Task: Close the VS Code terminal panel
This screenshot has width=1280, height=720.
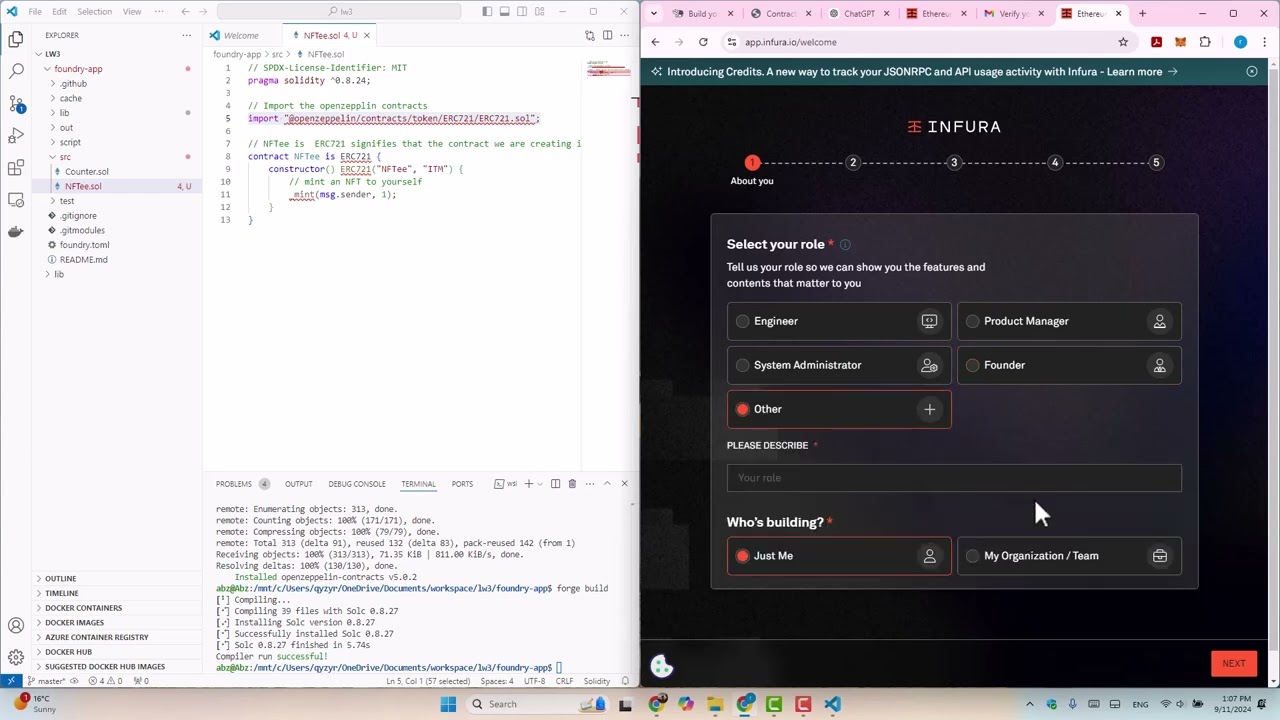Action: click(x=624, y=484)
